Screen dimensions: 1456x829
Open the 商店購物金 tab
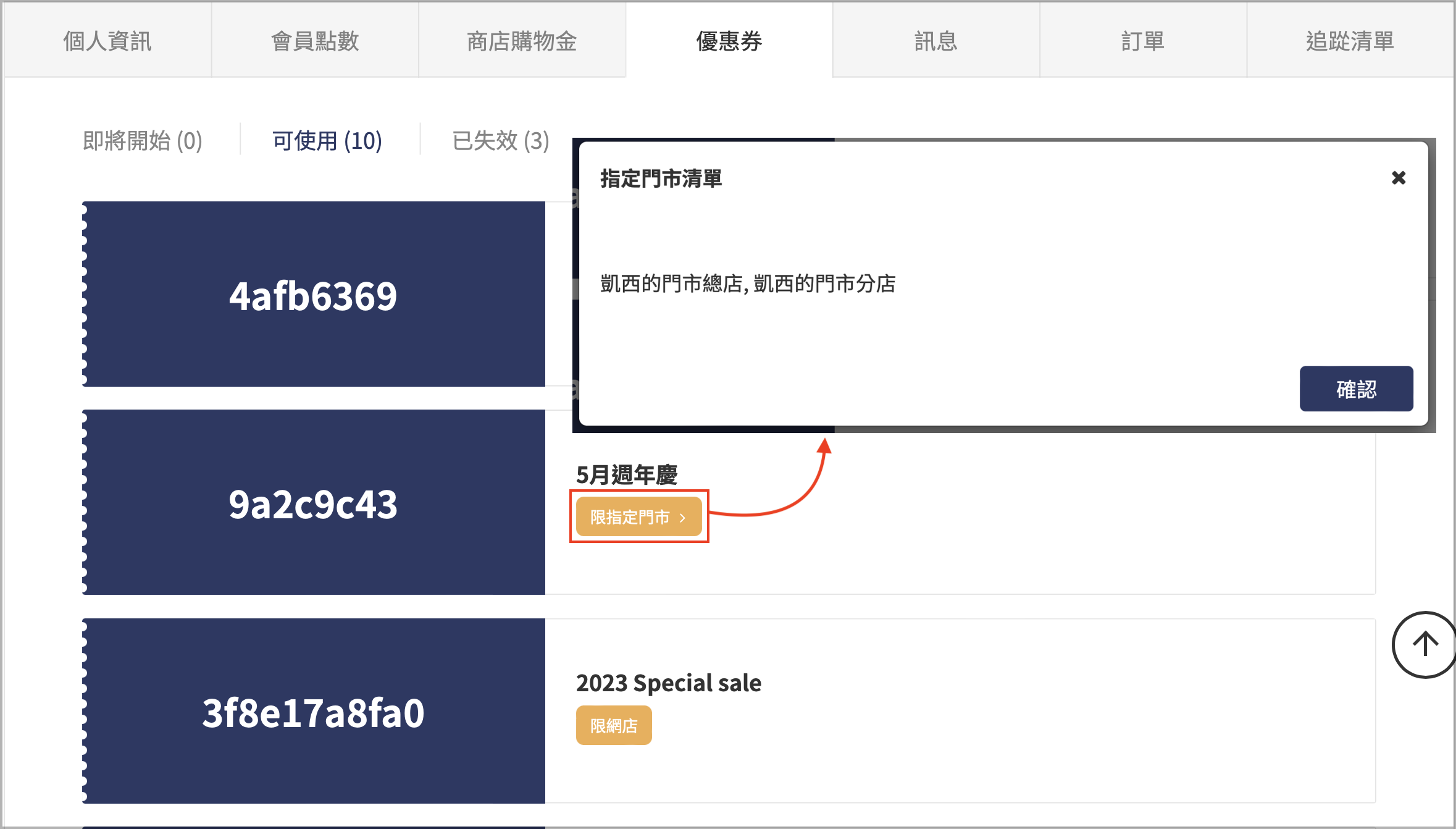pos(522,41)
